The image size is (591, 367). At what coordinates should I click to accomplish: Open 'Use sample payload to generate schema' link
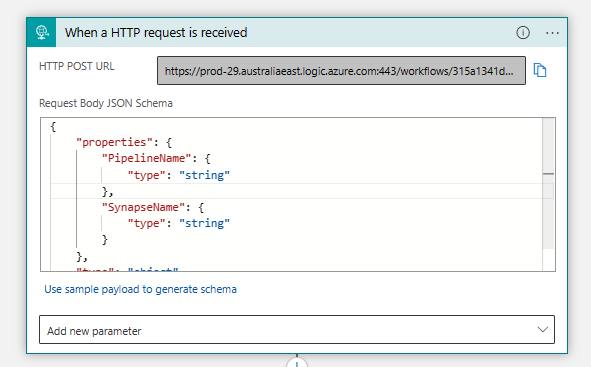pos(140,289)
